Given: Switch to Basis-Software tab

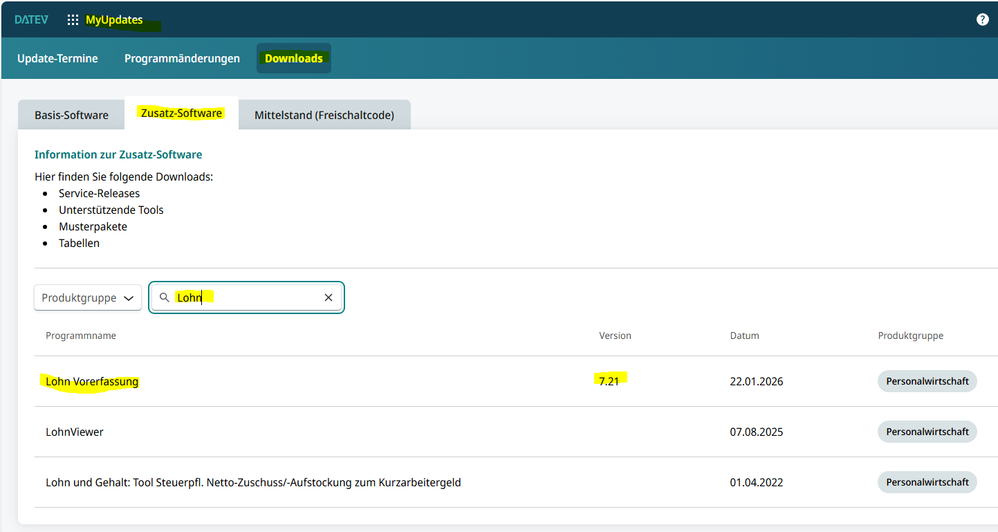Looking at the screenshot, I should coord(71,115).
